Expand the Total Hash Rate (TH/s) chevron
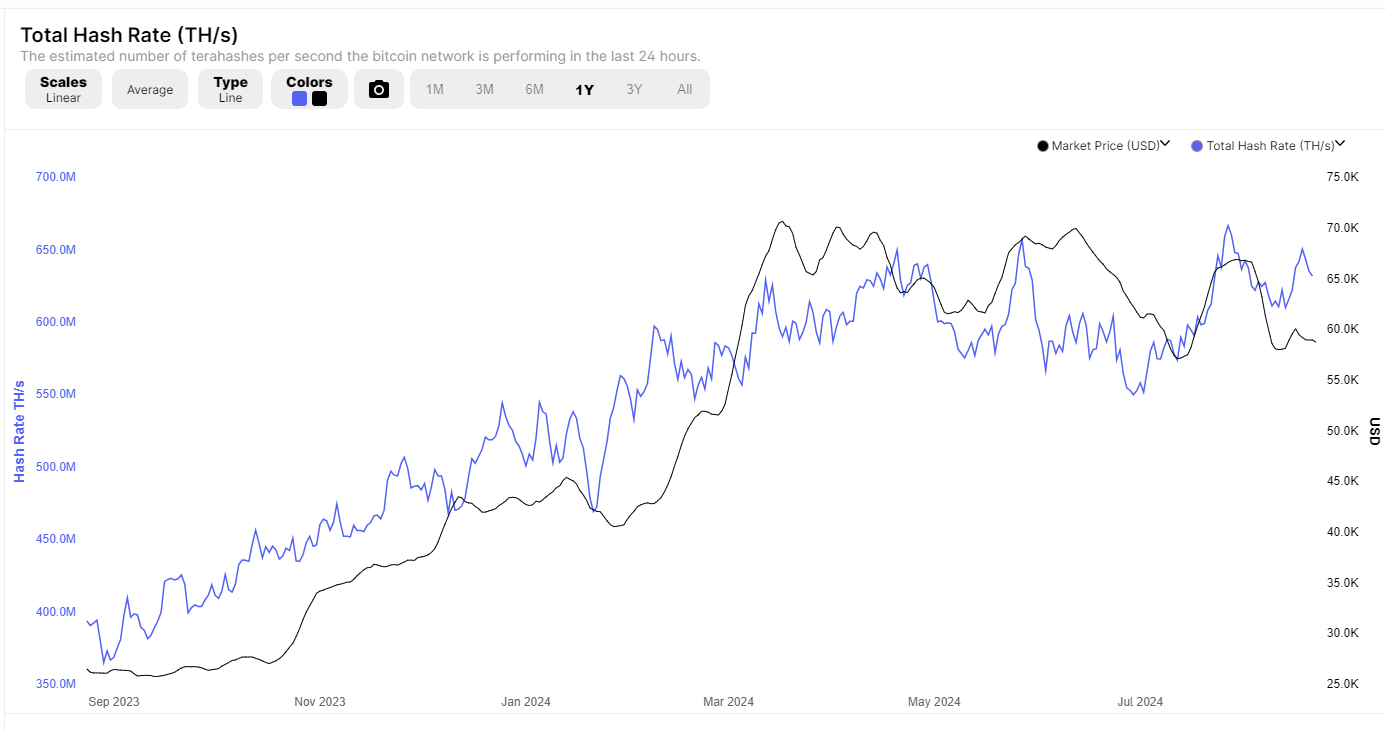Screen dimensions: 1386x731 point(1340,144)
